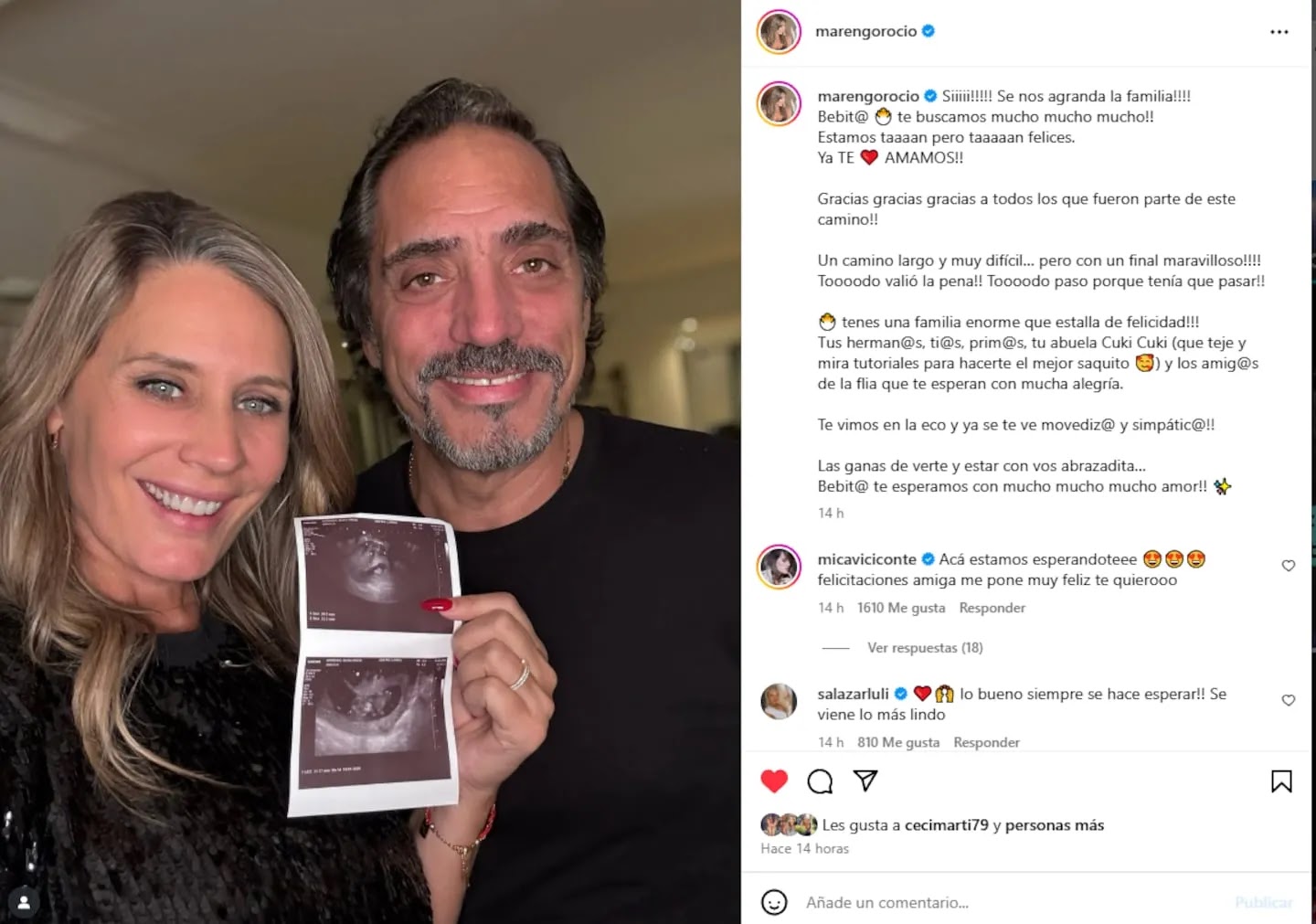This screenshot has width=1316, height=924.
Task: Open the three-dot more options menu
Action: point(1279,32)
